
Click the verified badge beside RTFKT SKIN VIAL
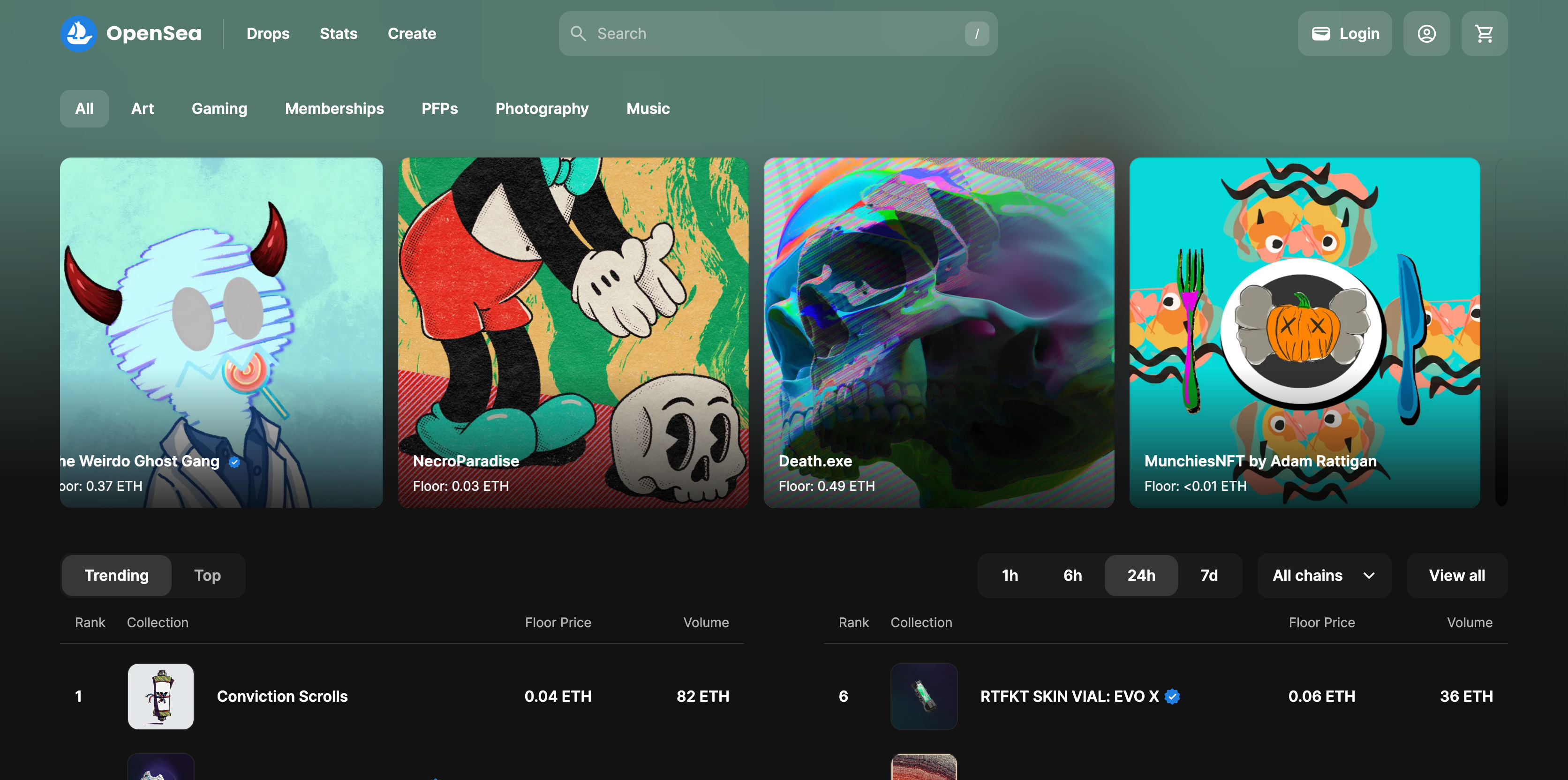point(1172,696)
